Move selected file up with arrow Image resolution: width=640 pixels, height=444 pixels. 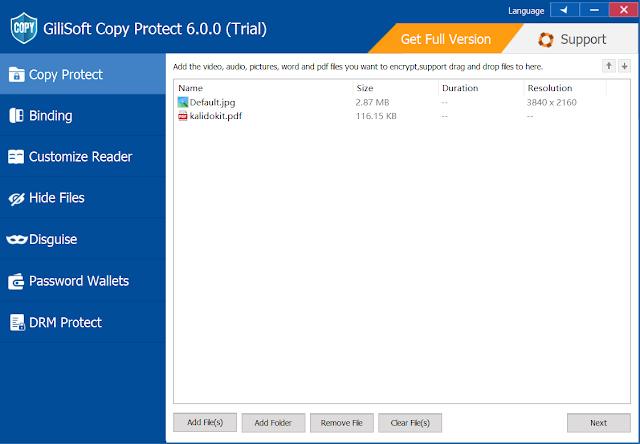(609, 66)
